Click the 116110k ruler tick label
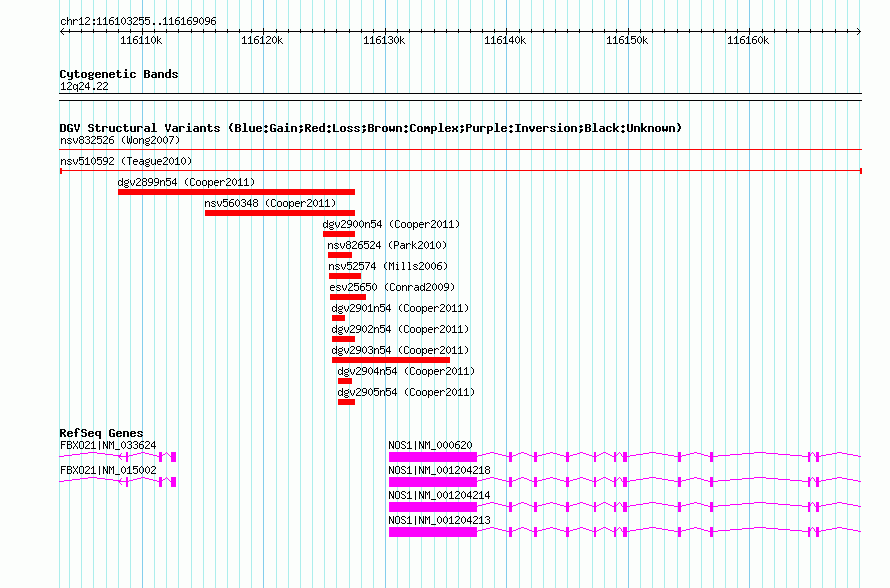Viewport: 890px width, 588px height. (x=141, y=40)
